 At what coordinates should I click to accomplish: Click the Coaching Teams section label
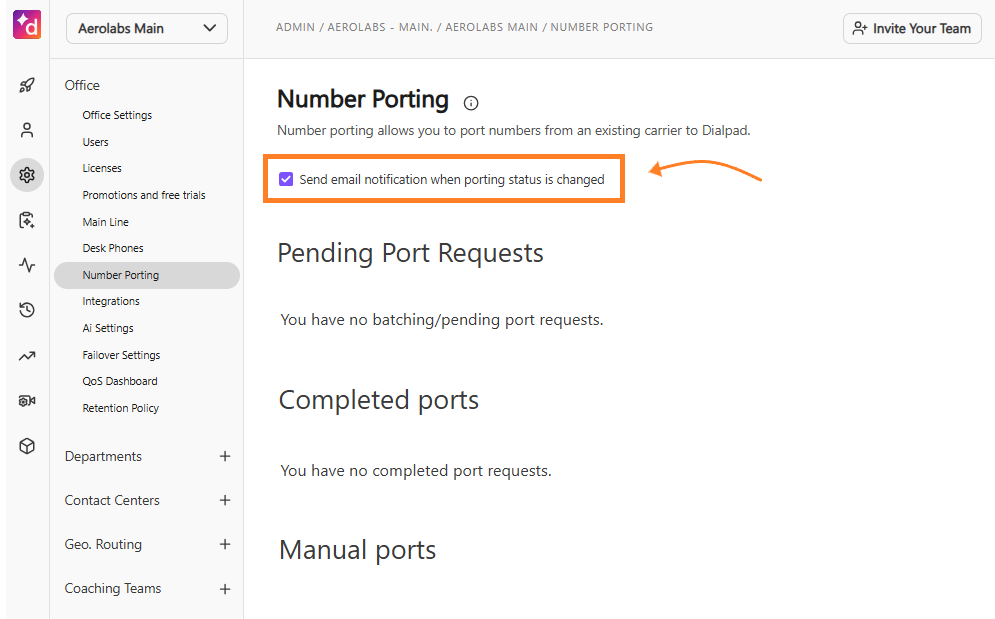click(x=113, y=589)
